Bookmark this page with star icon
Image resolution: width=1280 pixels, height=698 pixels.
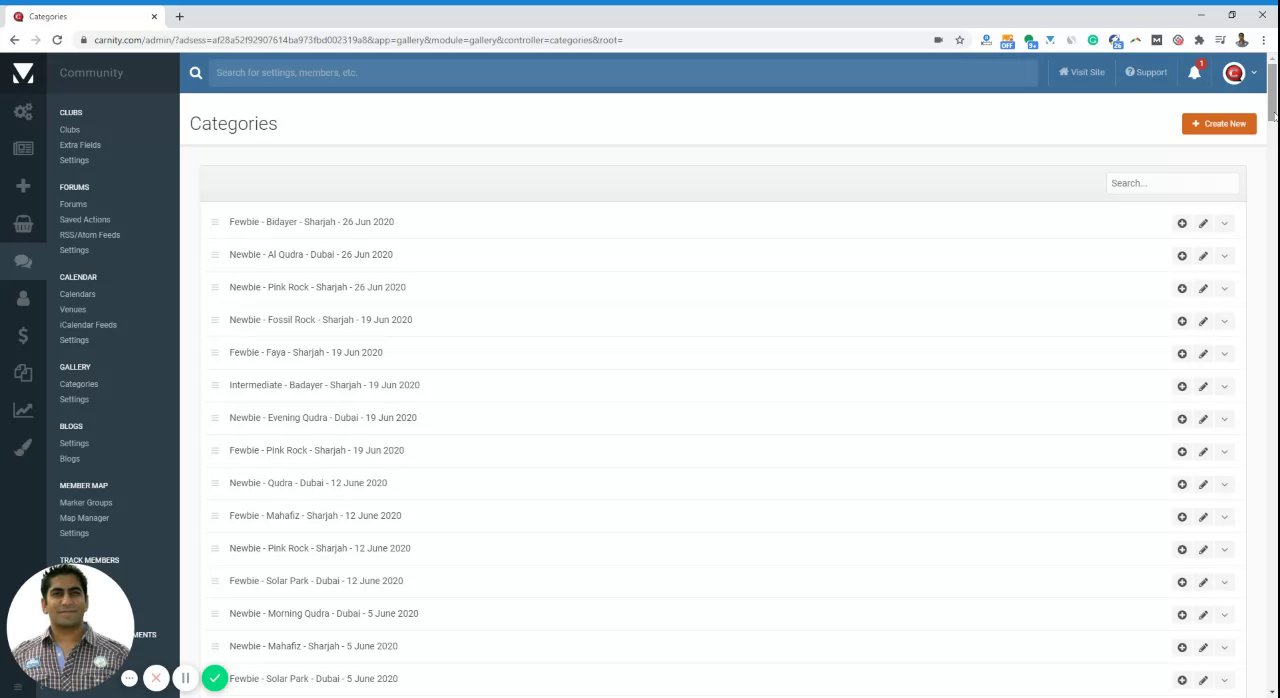coord(959,40)
